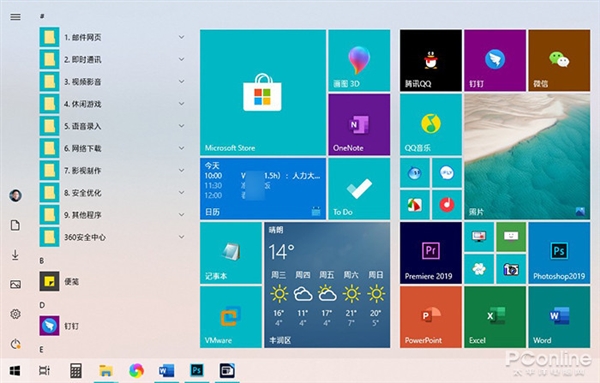Expand the hamburger menu of Start
This screenshot has height=383, width=600.
(15, 17)
